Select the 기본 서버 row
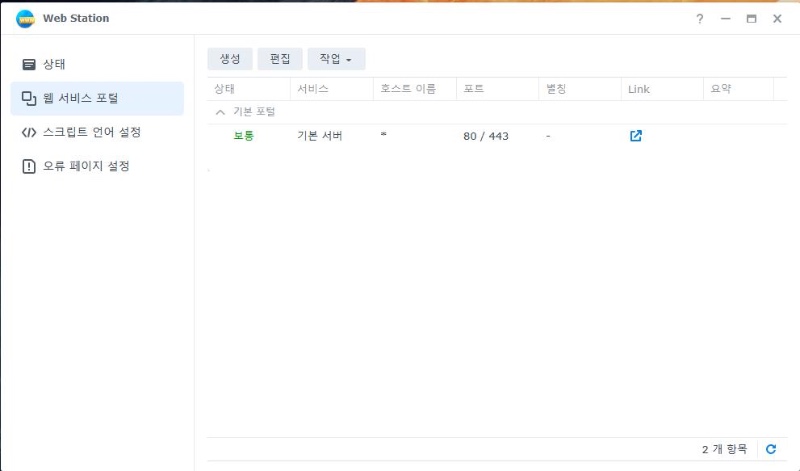Viewport: 800px width, 471px height. pos(320,136)
